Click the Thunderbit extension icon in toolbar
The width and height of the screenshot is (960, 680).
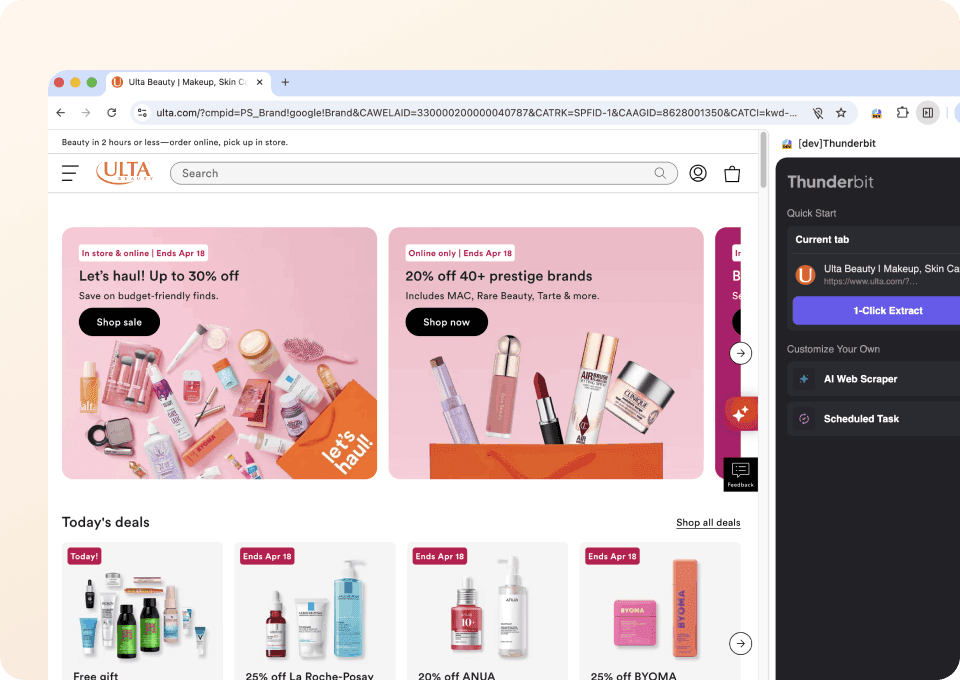point(876,112)
